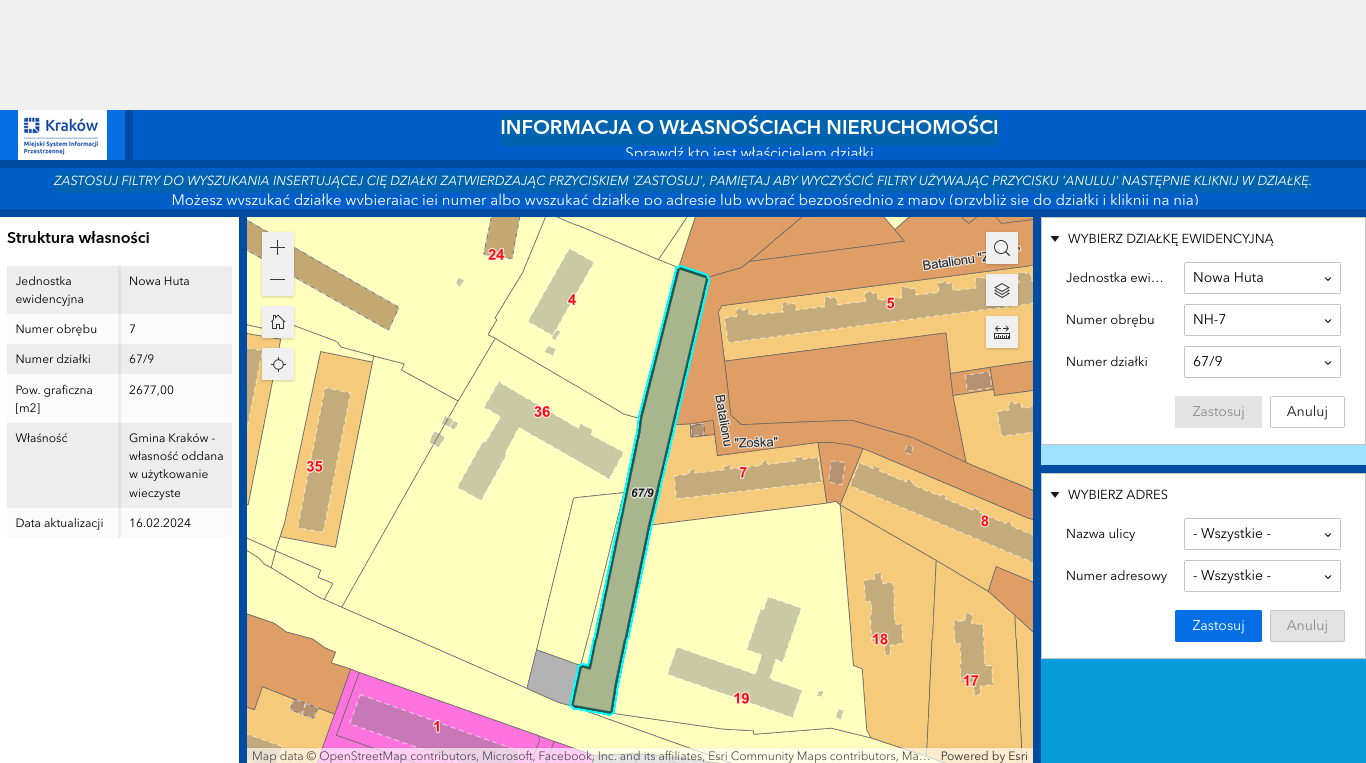
Task: Zoom out on the map
Action: (278, 280)
